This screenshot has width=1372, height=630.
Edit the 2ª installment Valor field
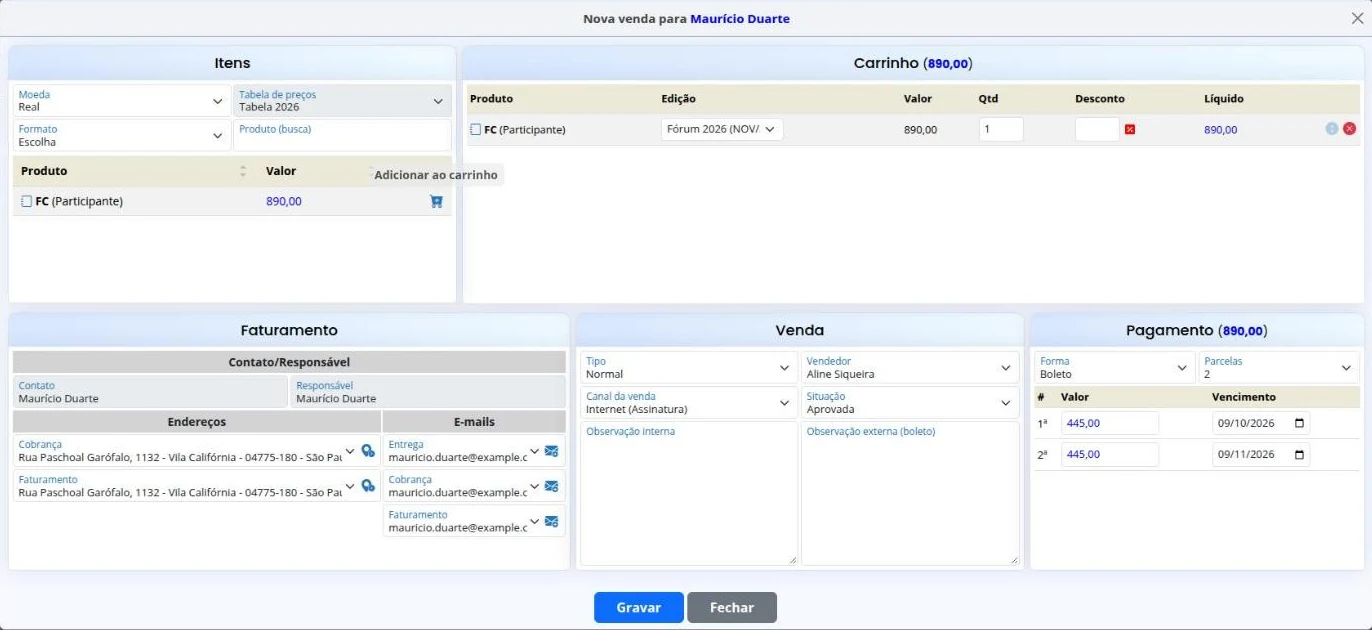tap(1110, 454)
